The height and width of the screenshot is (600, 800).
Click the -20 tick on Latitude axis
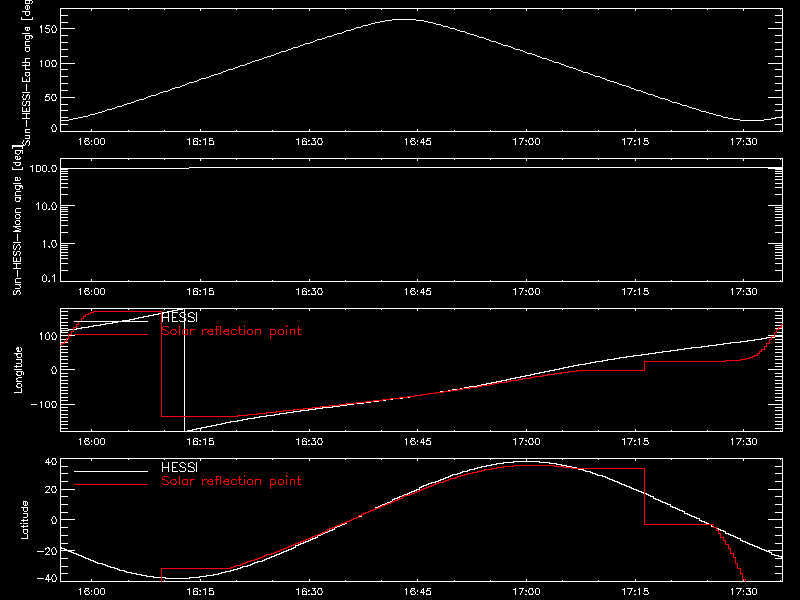(x=47, y=551)
